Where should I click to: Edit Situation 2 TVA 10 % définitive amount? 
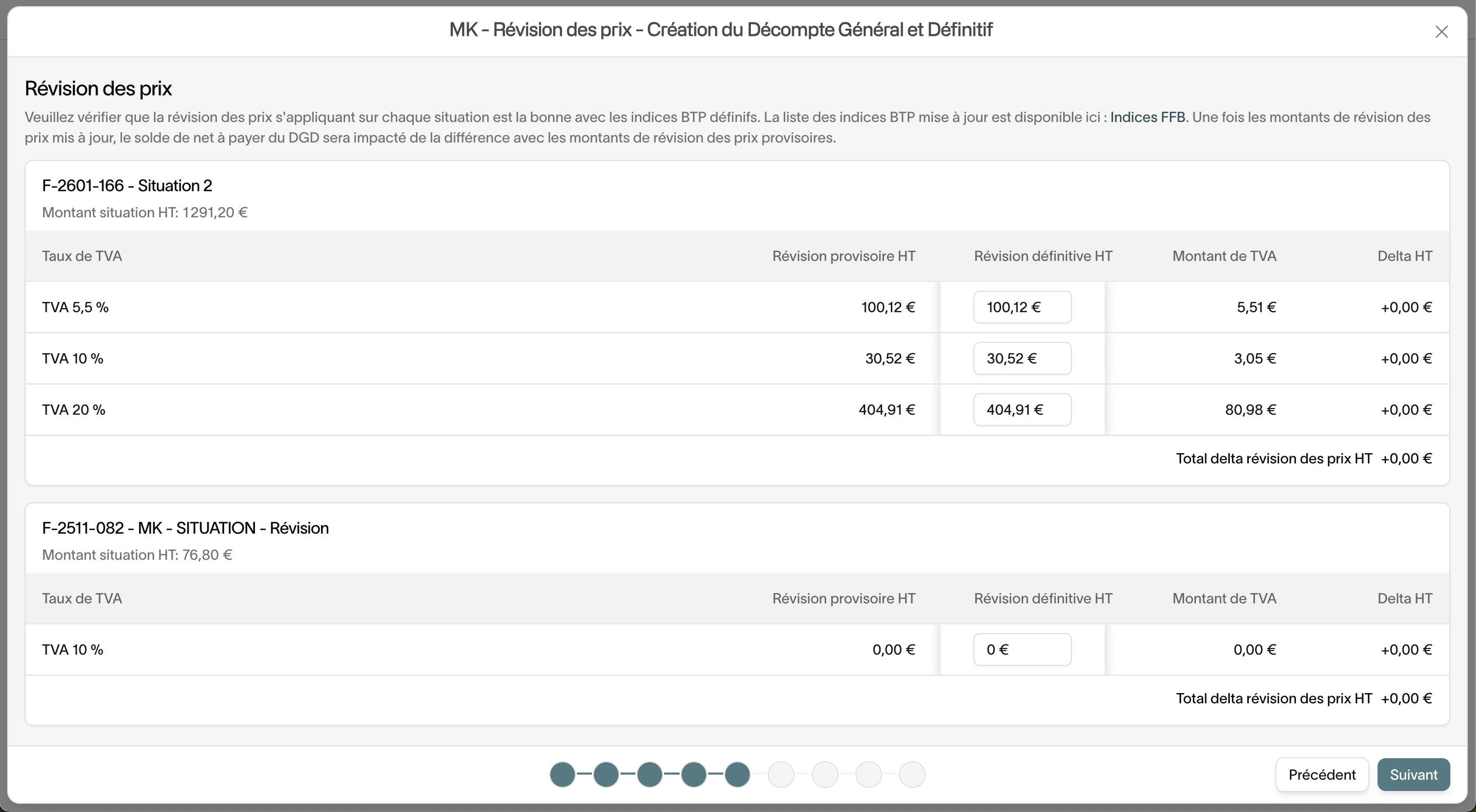(1022, 358)
